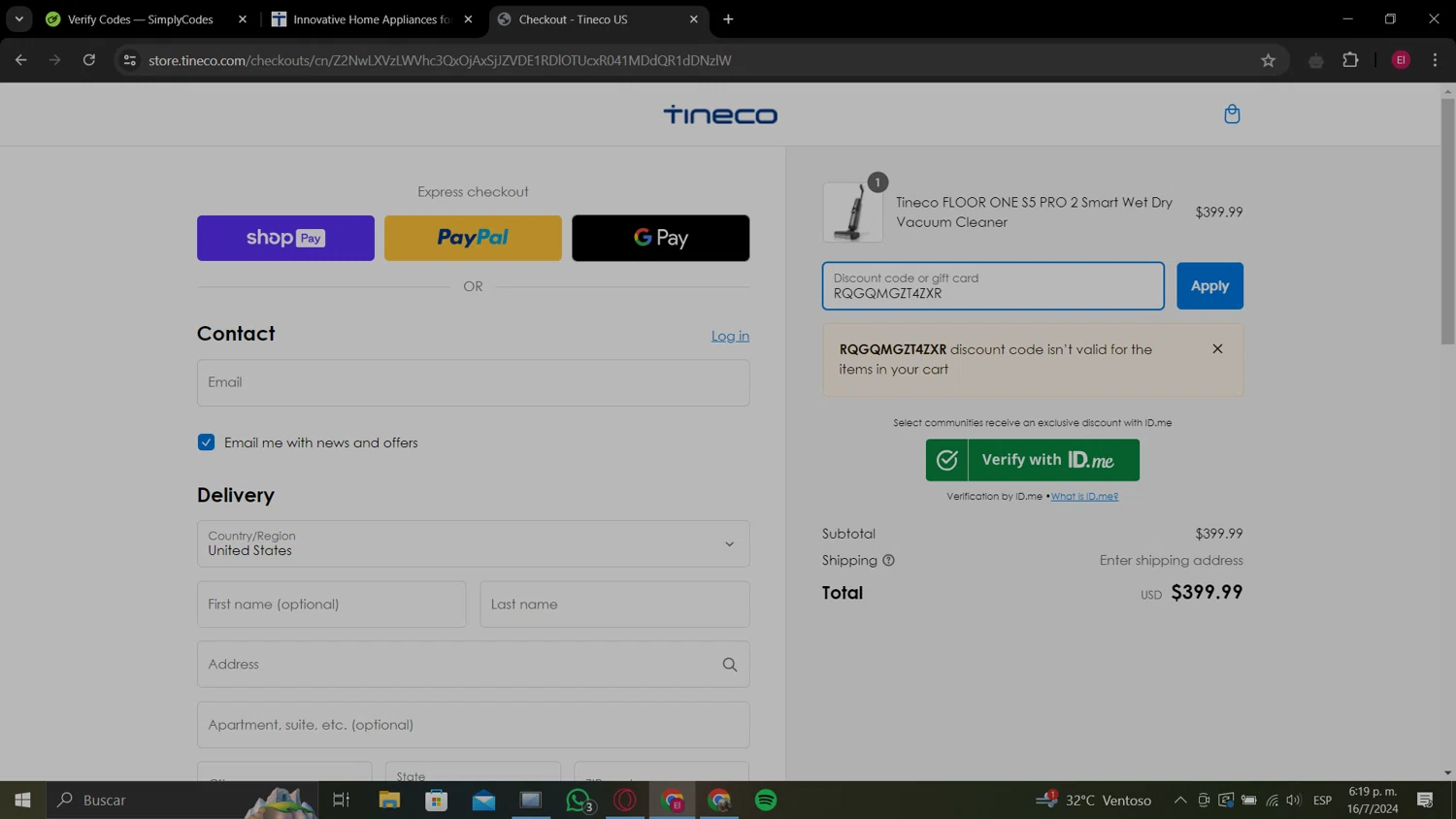The width and height of the screenshot is (1456, 819).
Task: Open the notification center icon
Action: tap(1425, 801)
